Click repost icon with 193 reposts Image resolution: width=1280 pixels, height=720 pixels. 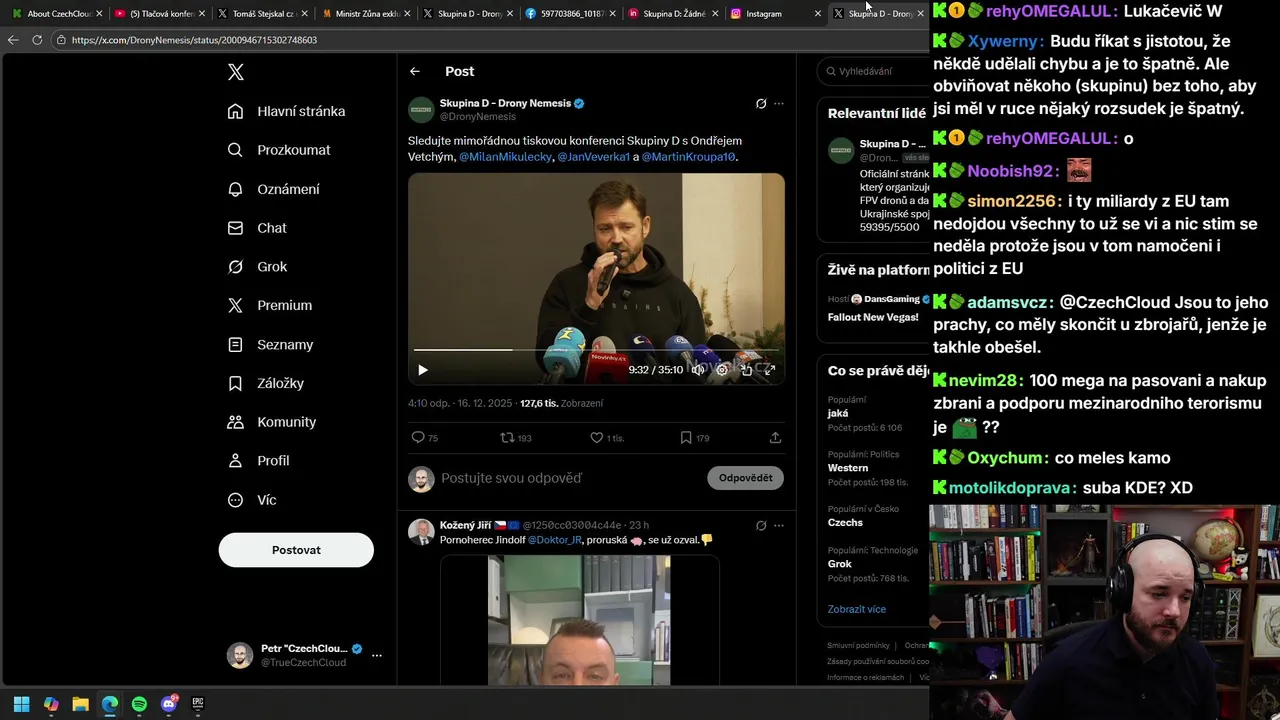(508, 438)
